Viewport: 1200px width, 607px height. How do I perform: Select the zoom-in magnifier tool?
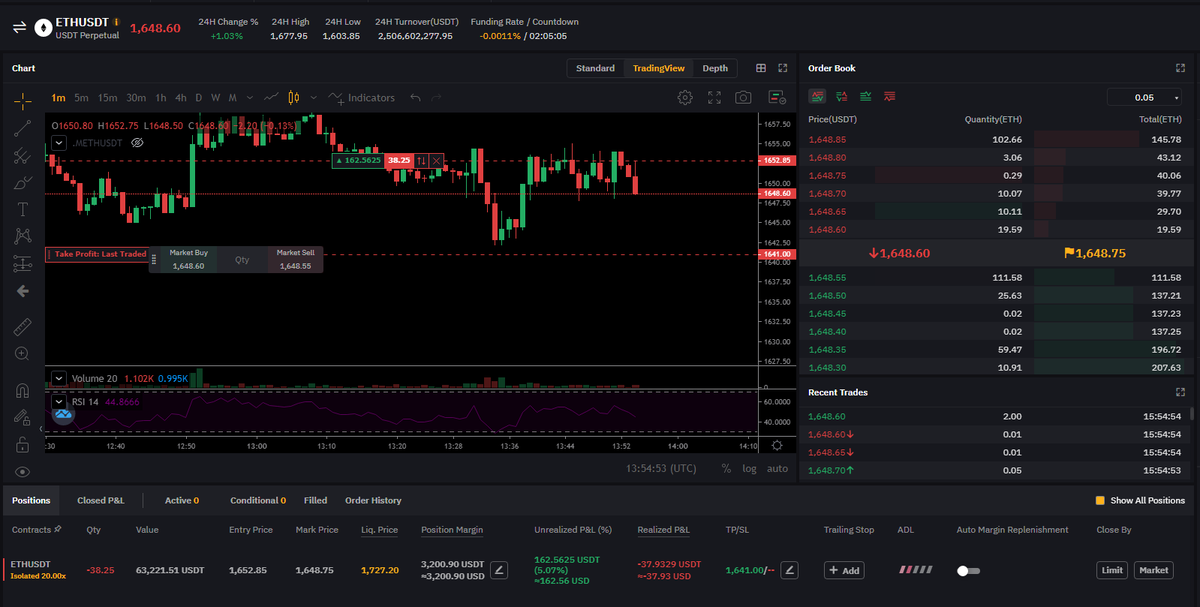click(22, 353)
